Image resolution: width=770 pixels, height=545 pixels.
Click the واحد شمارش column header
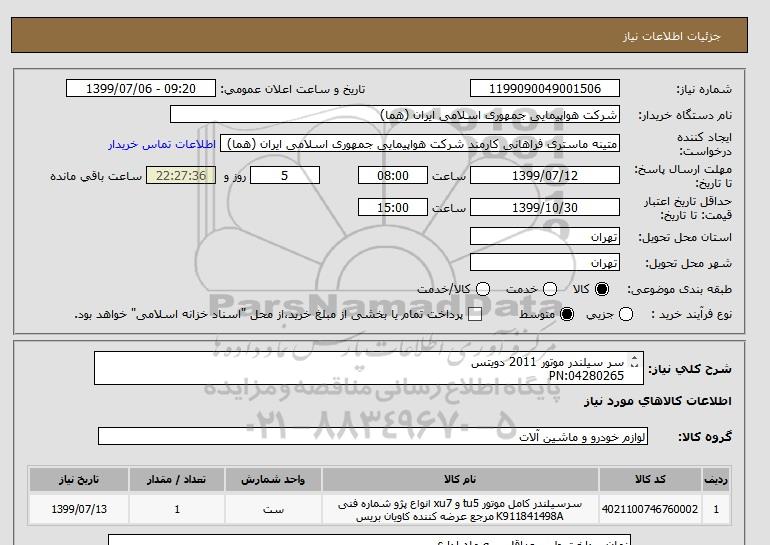tap(273, 479)
